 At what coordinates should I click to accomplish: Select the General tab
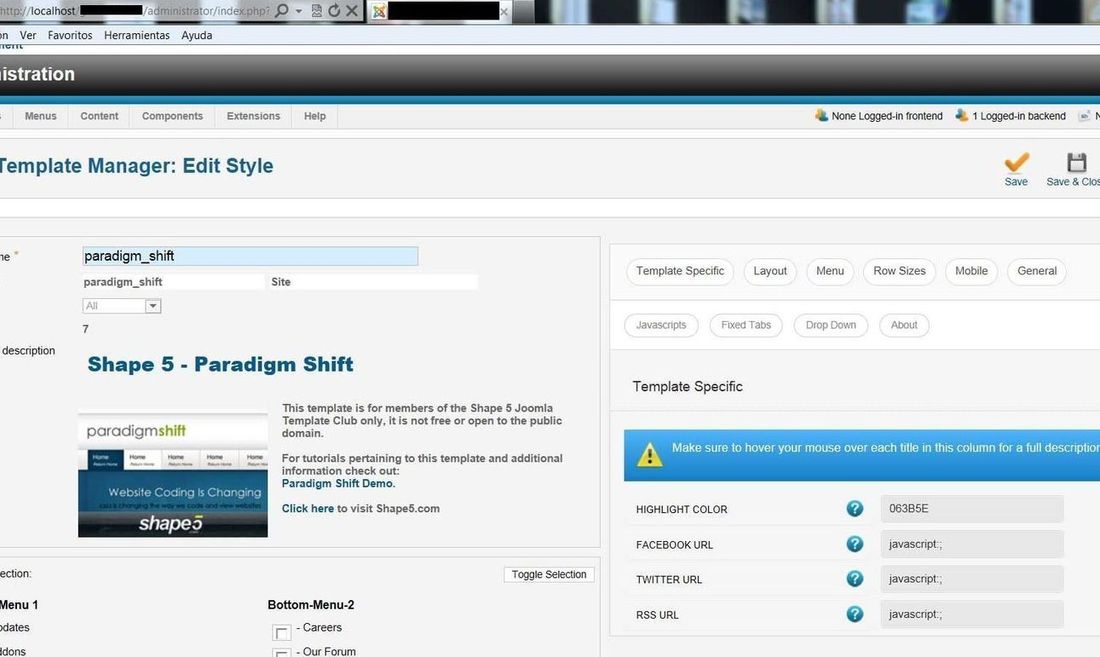(x=1037, y=271)
